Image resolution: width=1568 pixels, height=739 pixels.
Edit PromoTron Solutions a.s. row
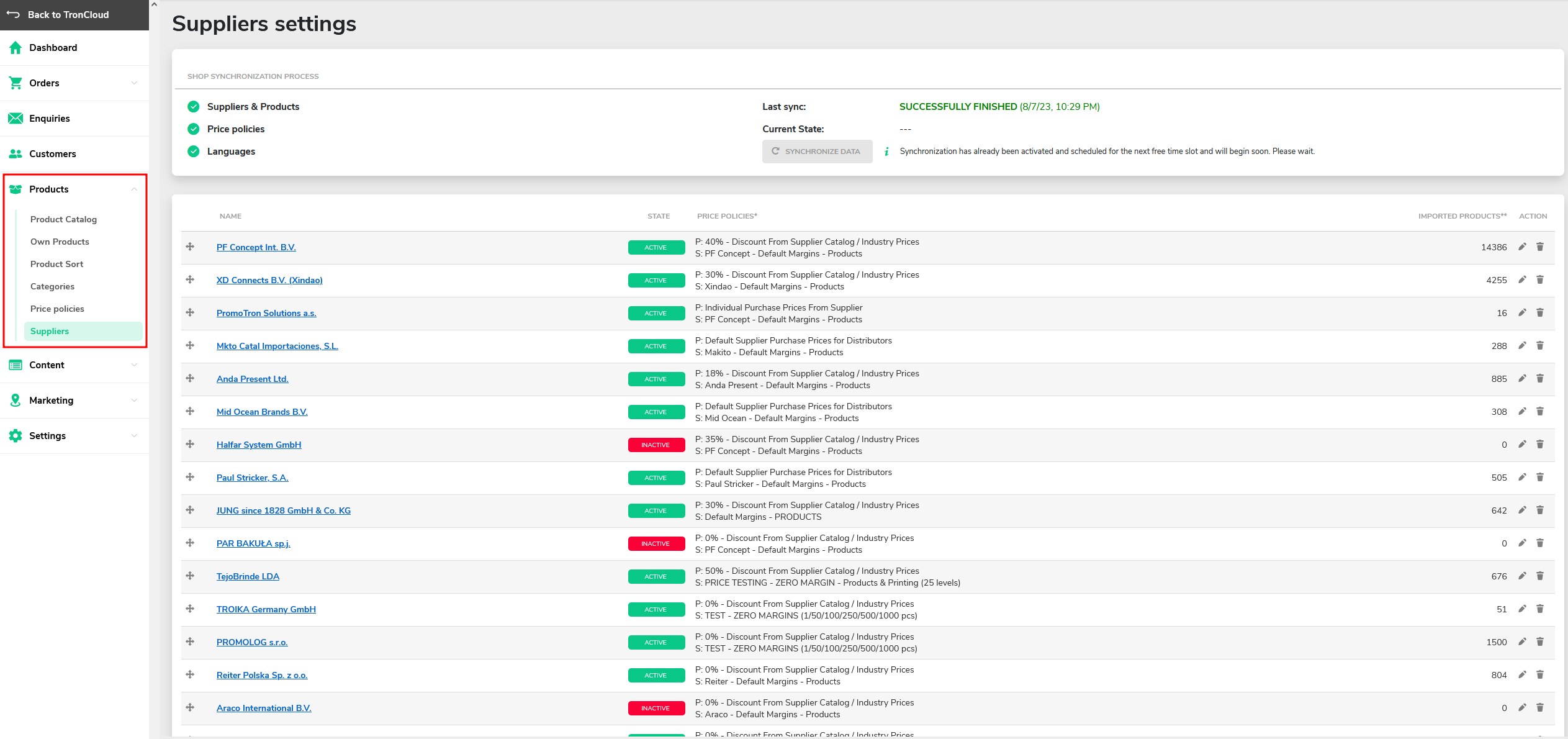pyautogui.click(x=1522, y=313)
